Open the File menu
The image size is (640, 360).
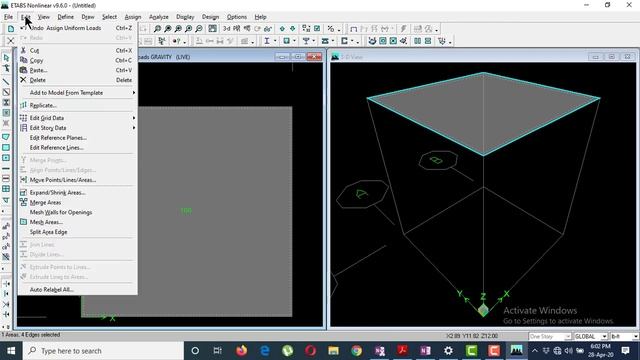(x=8, y=17)
